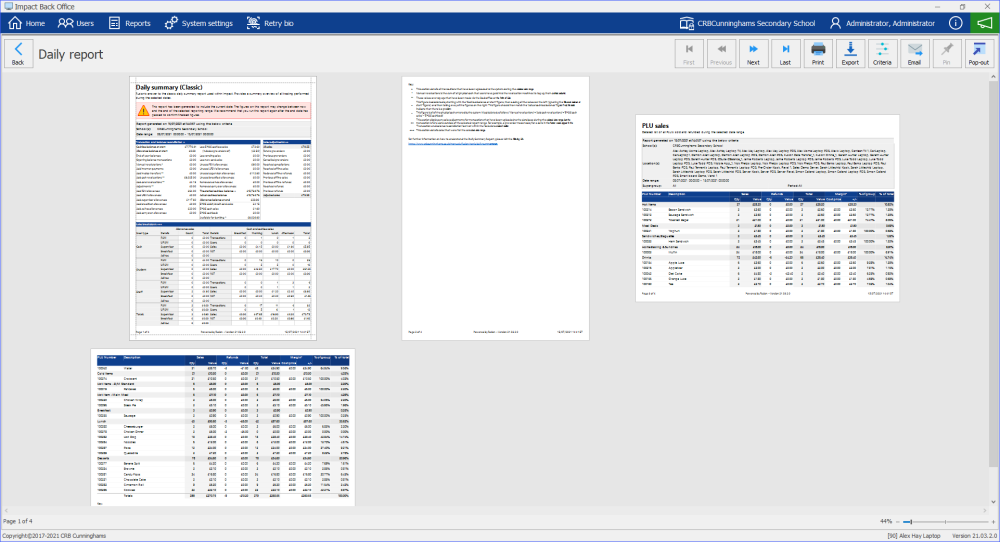Print the daily report
The image size is (1000, 542).
click(818, 54)
